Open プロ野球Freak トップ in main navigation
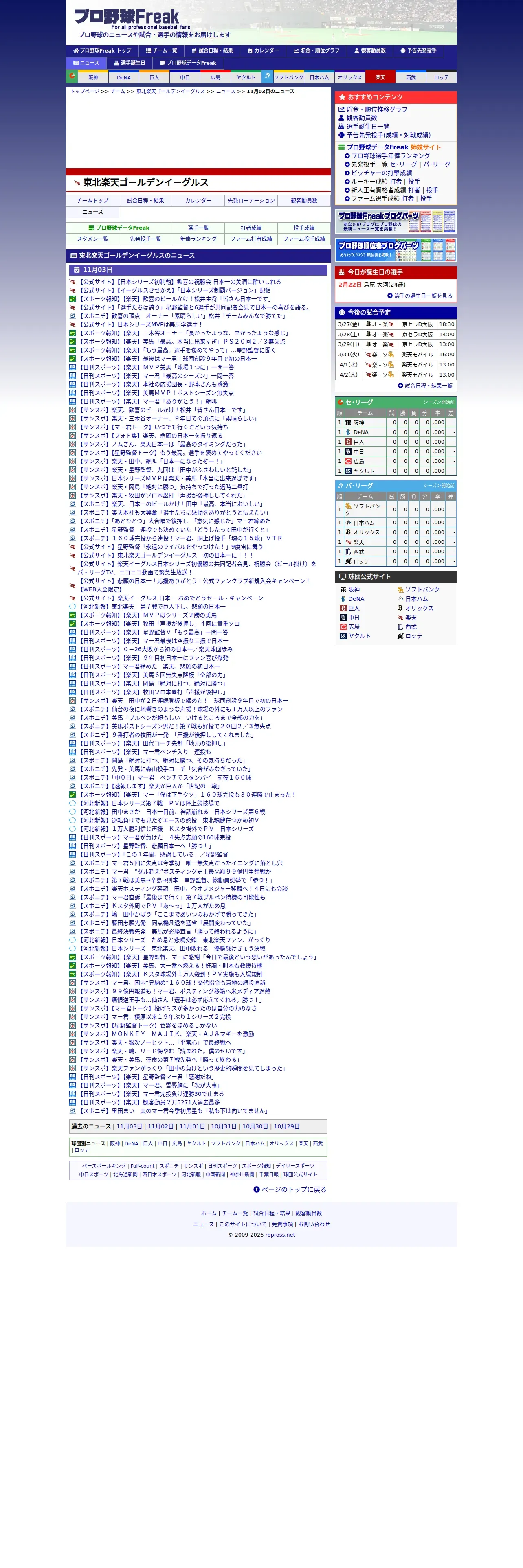The width and height of the screenshot is (523, 1568). click(102, 50)
